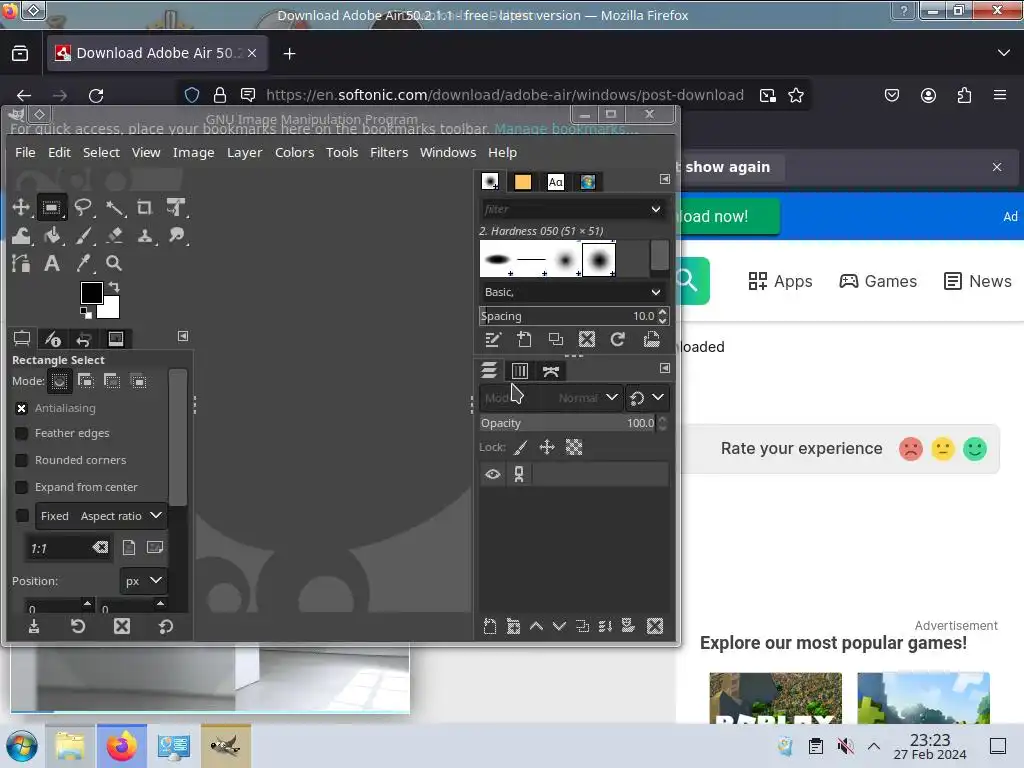Switch to the Channels tab
1024x768 pixels.
[520, 371]
